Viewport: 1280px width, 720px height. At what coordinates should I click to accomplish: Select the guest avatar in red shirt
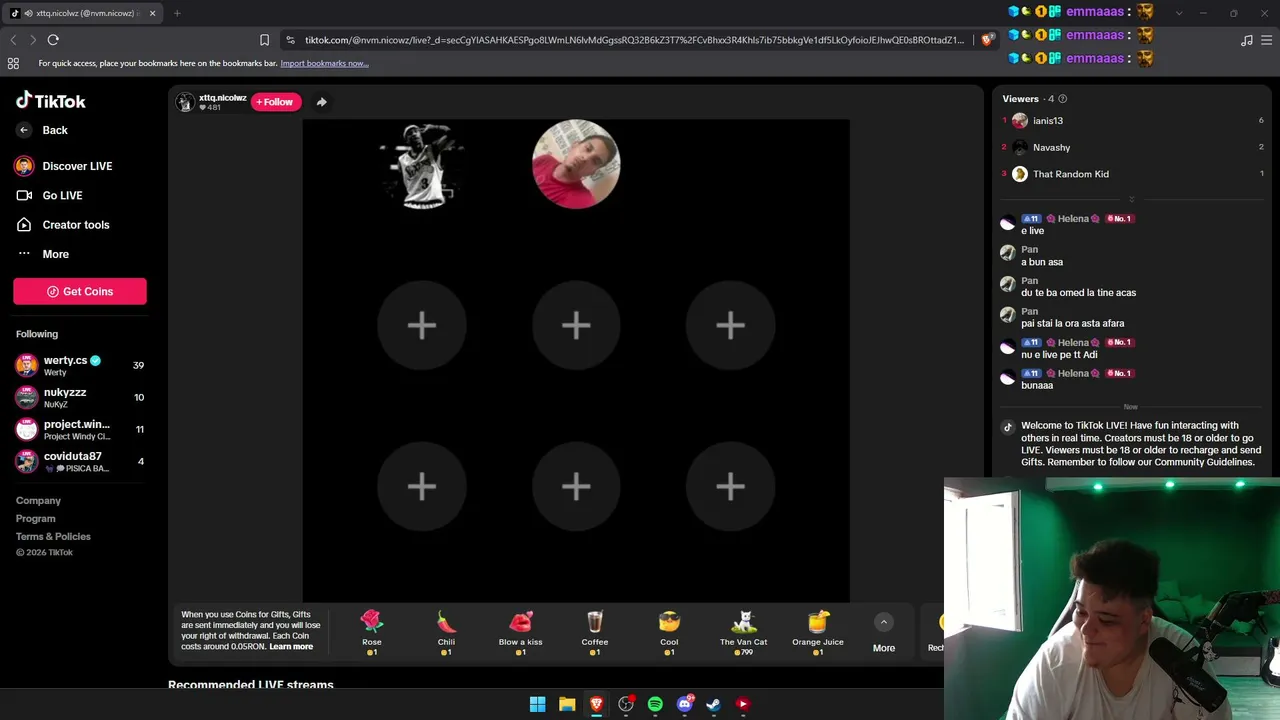point(576,164)
